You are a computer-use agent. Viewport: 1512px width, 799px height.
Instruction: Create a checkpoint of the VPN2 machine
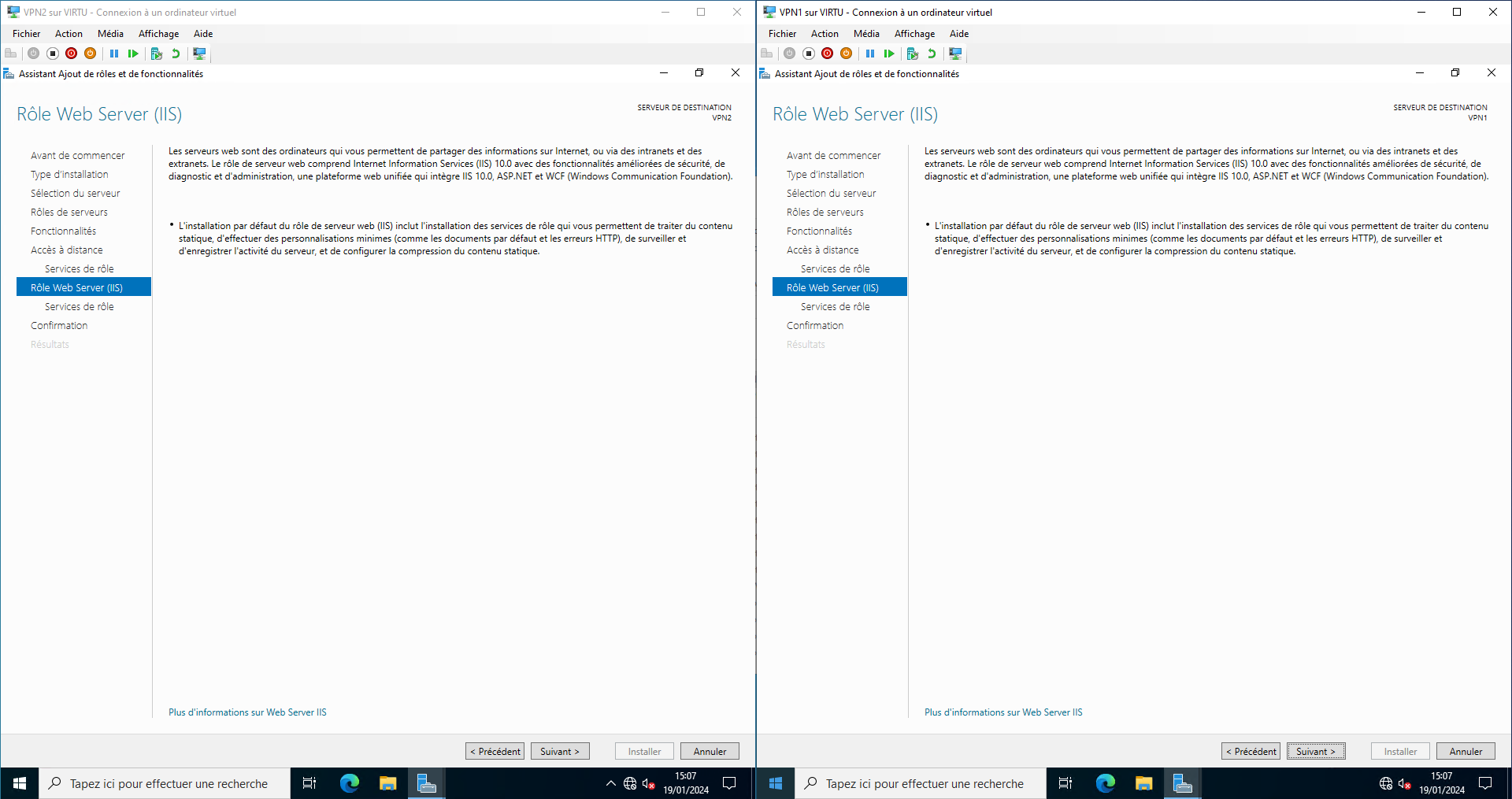click(157, 54)
